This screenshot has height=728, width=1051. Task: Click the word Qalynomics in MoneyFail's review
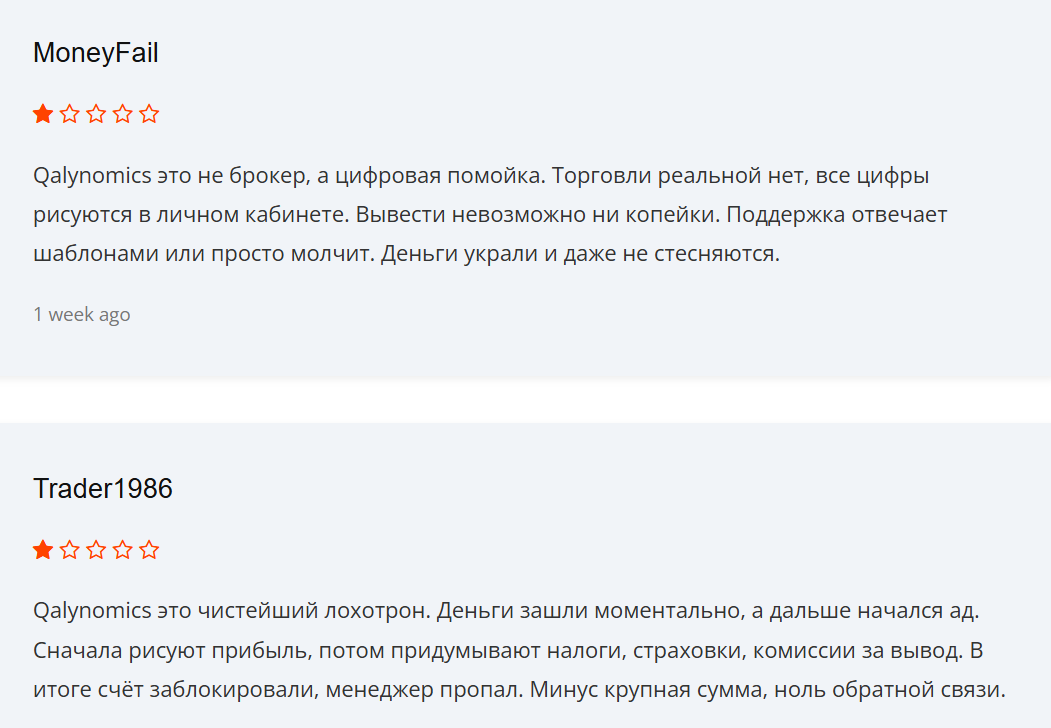coord(92,177)
